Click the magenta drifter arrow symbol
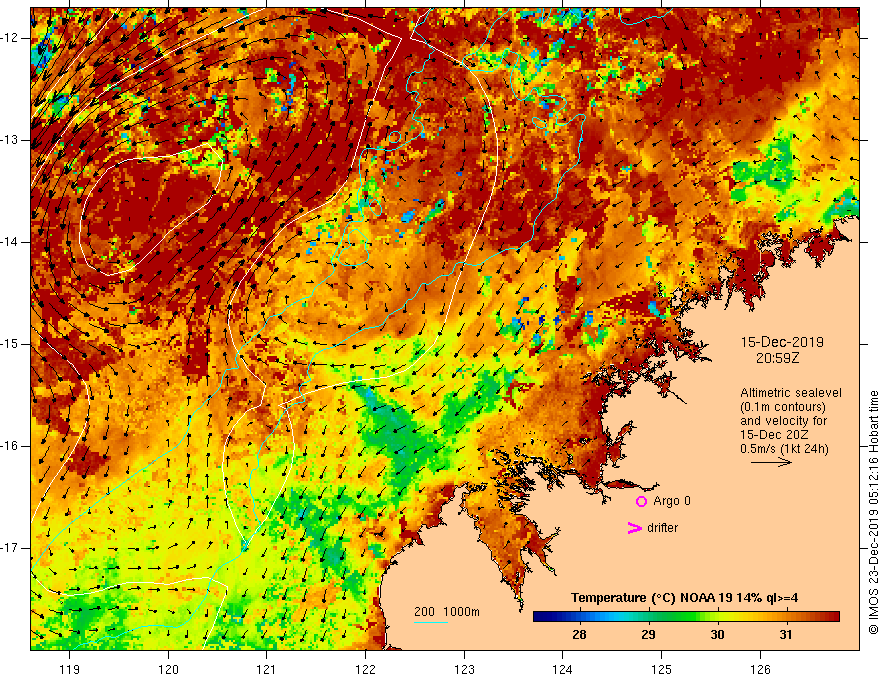This screenshot has height=680, width=880. (x=635, y=528)
